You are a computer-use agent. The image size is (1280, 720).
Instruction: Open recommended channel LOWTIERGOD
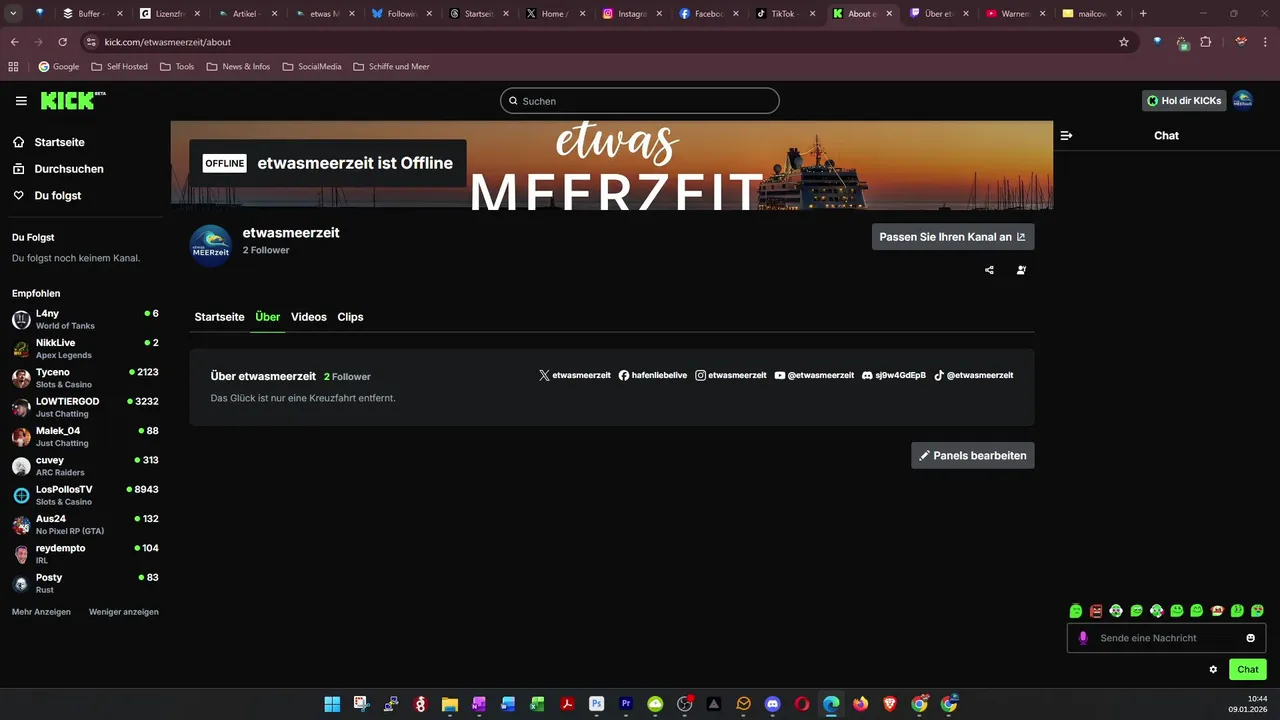pos(85,407)
